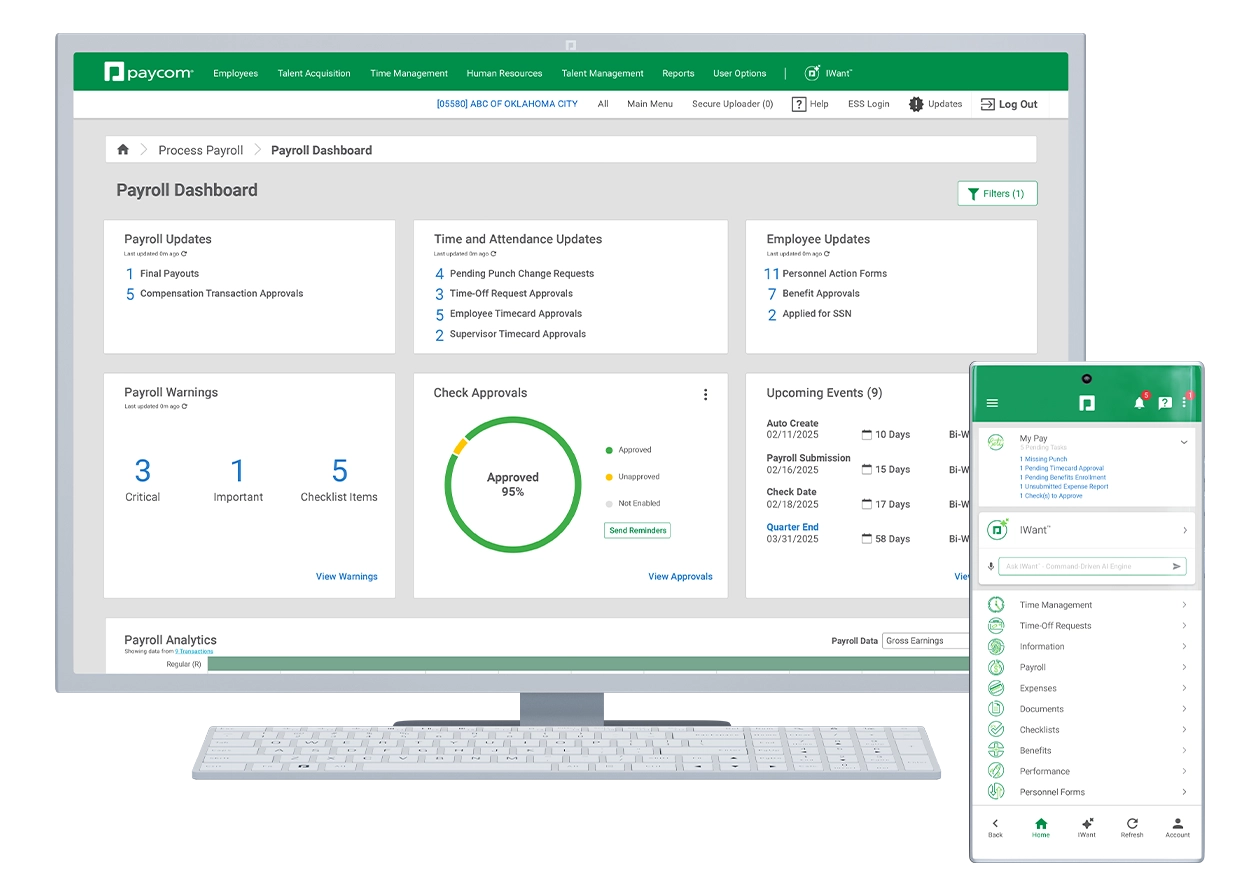Expand the Personnel Forms row chevron on the phone

[x=1184, y=792]
